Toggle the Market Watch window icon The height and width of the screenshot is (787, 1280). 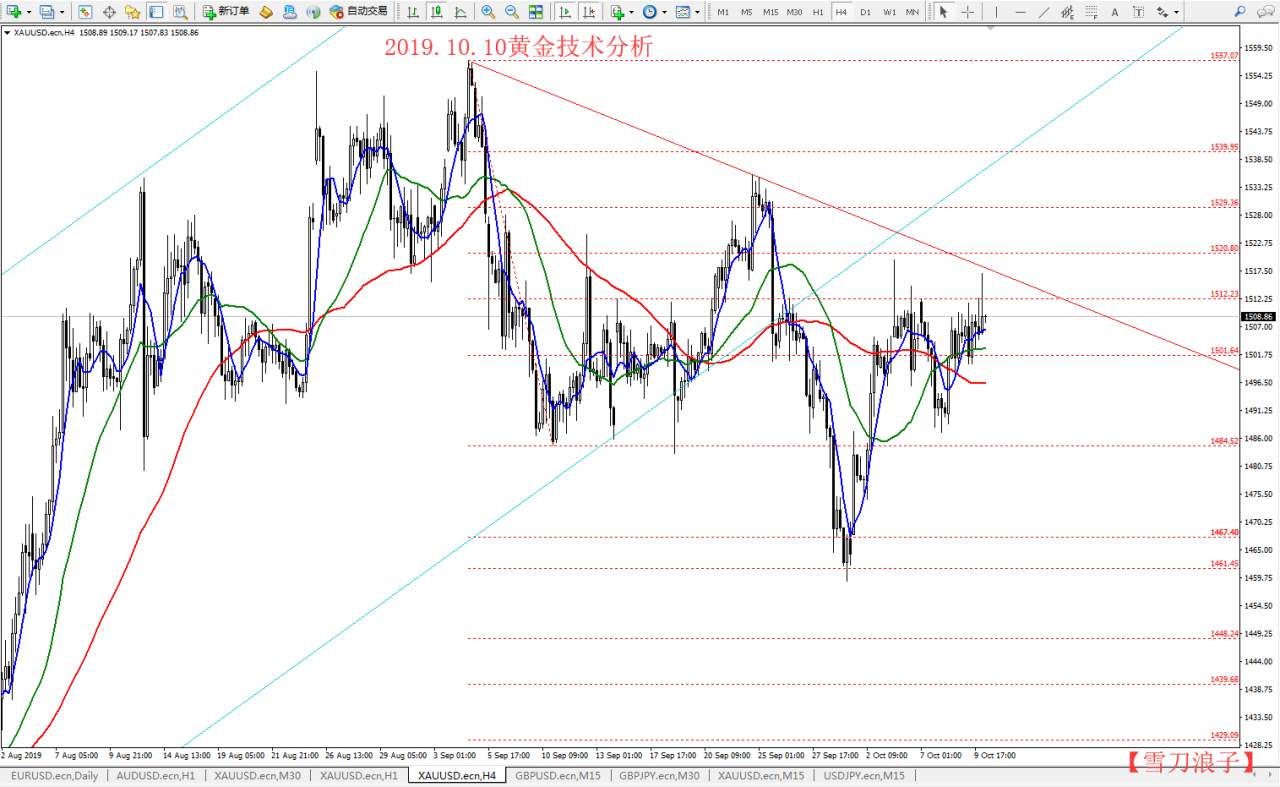85,12
